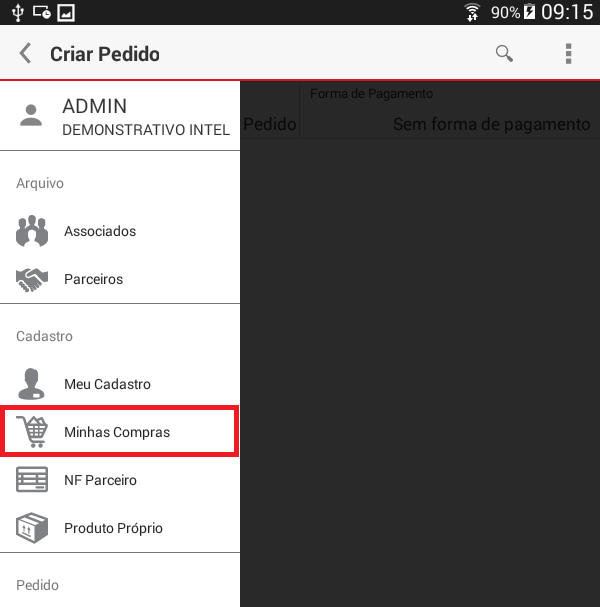Open the search magnifier icon

pos(504,53)
